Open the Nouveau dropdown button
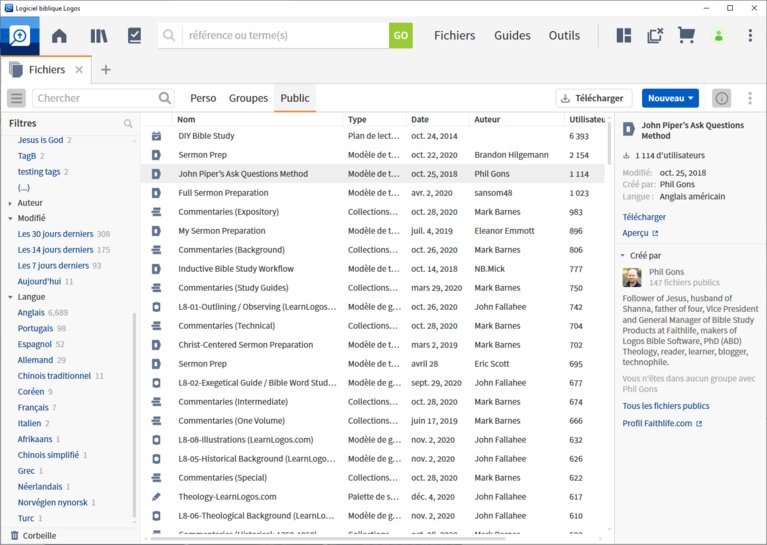Image resolution: width=767 pixels, height=545 pixels. [x=670, y=98]
